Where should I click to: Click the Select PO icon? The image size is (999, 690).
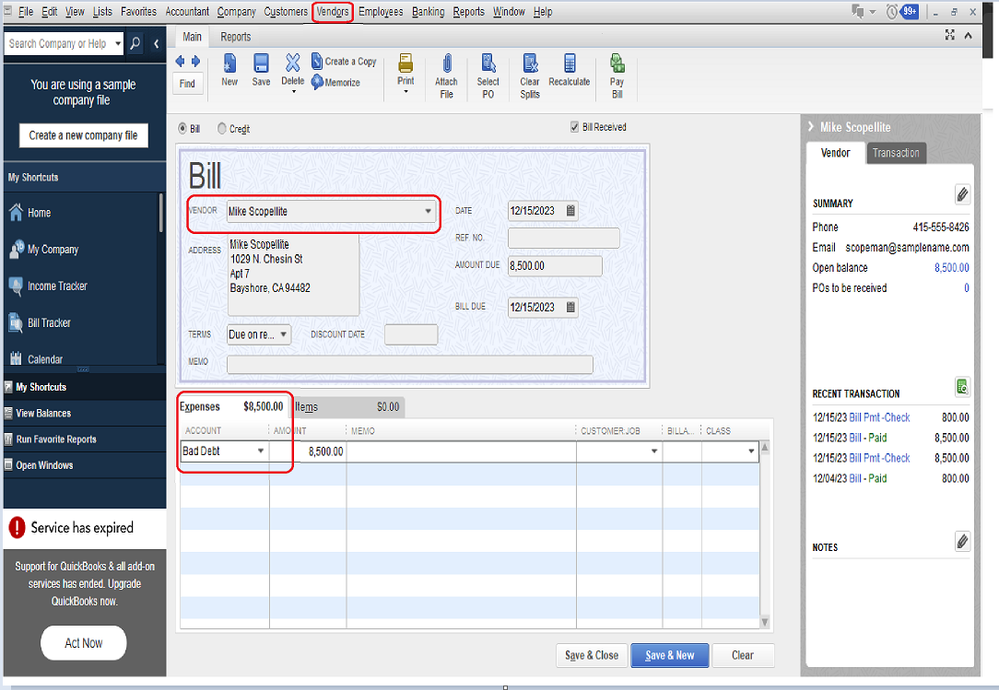[x=488, y=63]
